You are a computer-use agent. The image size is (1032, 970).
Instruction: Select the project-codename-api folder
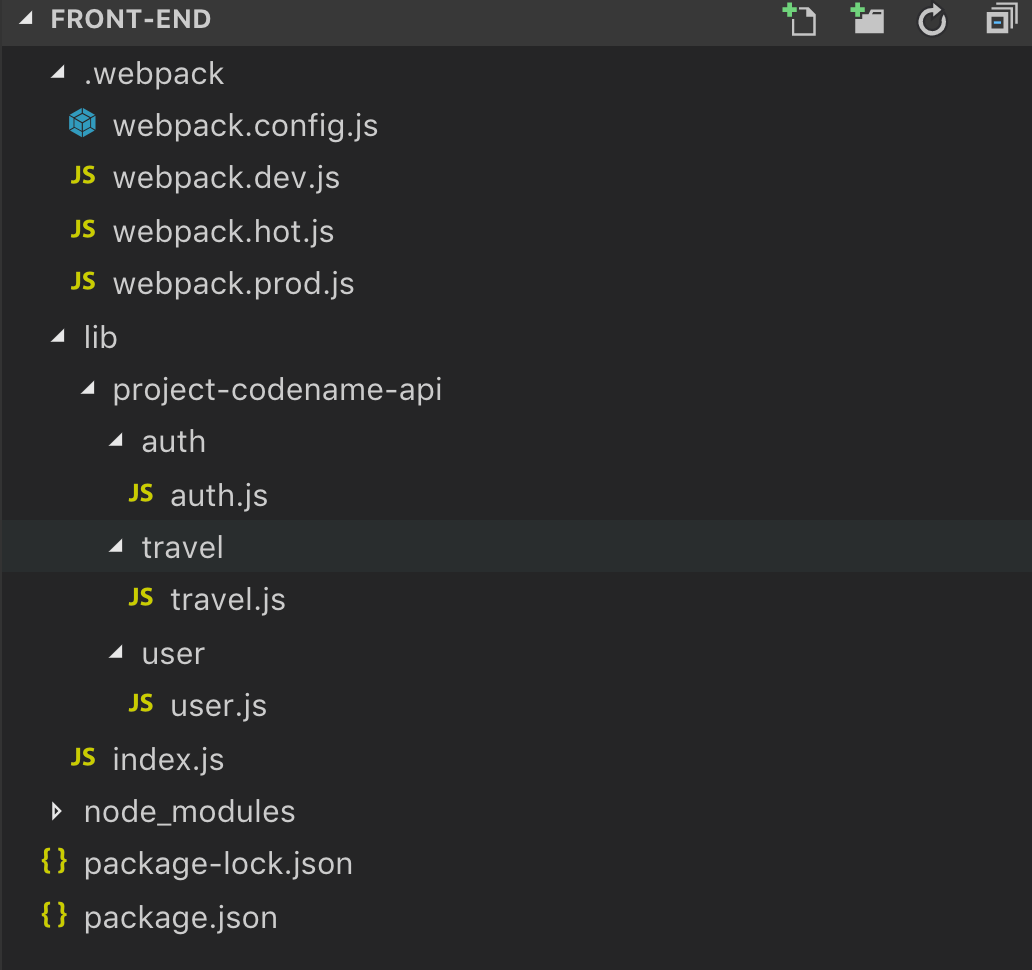pos(277,389)
